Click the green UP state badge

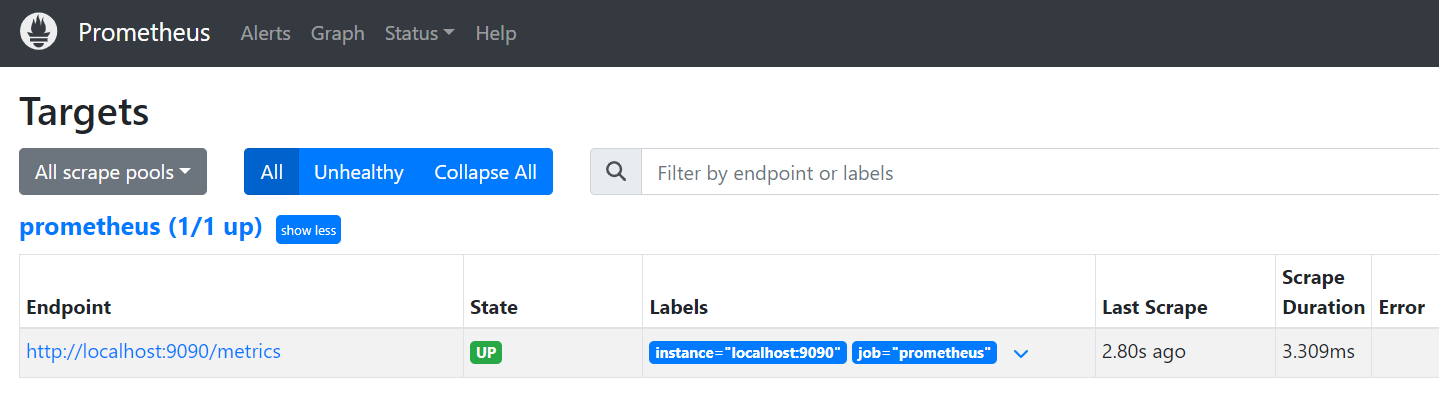point(486,353)
